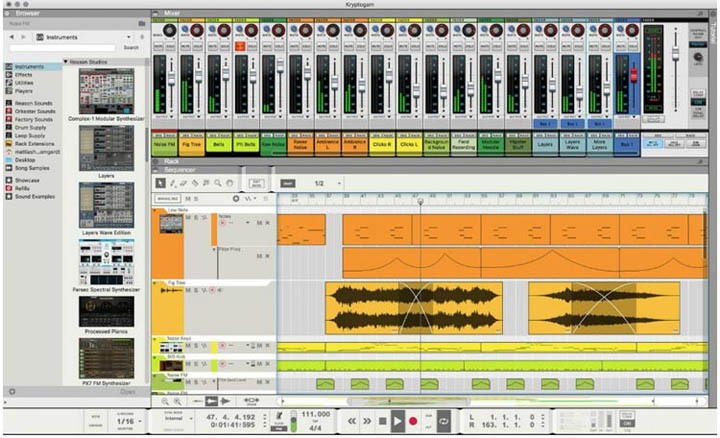Screen dimensions: 720x438
Task: Solo the Fig Tree mixer channel
Action: (x=198, y=47)
